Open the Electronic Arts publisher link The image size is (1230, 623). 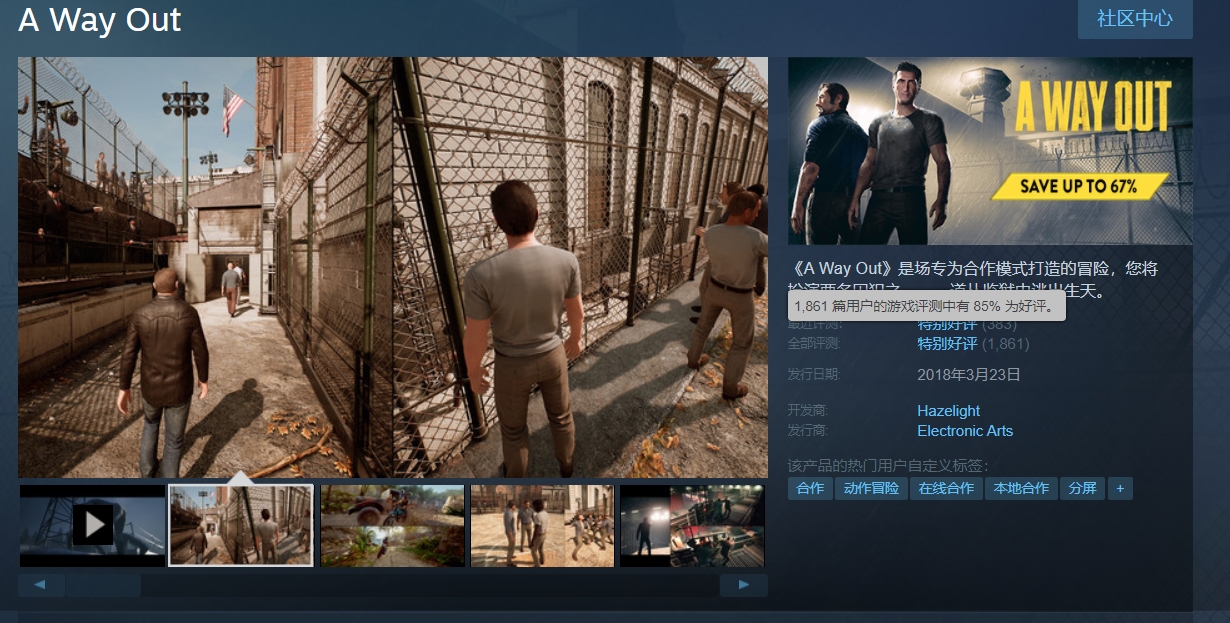pos(965,431)
